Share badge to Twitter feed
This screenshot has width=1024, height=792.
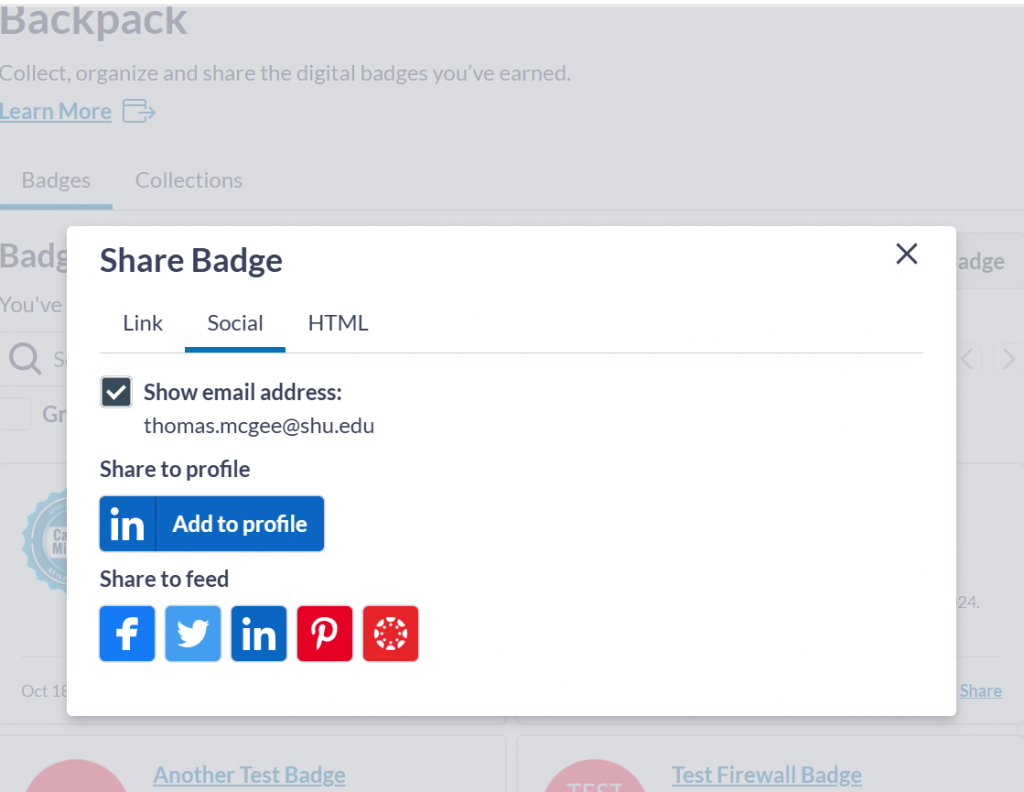pos(193,633)
